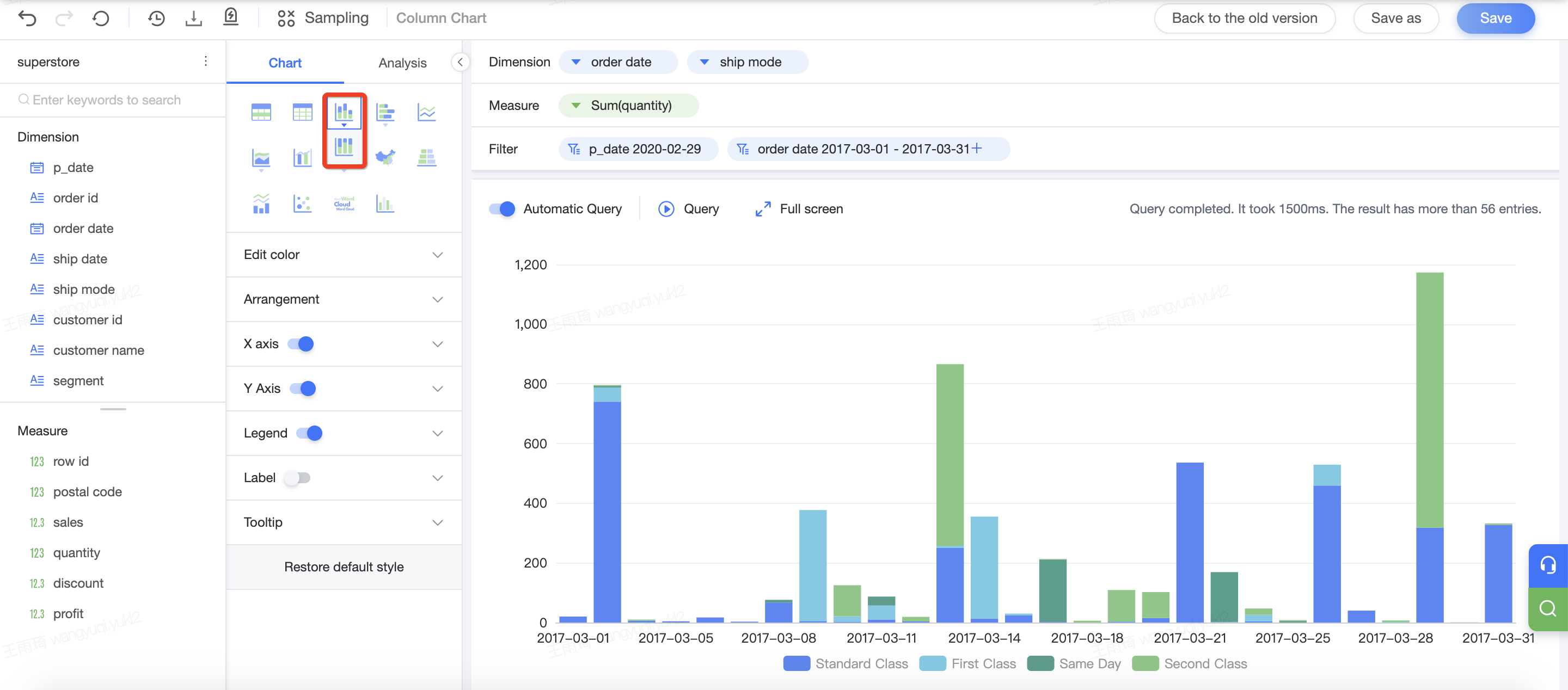The height and width of the screenshot is (690, 1568).
Task: Select the line chart type
Action: pyautogui.click(x=427, y=113)
